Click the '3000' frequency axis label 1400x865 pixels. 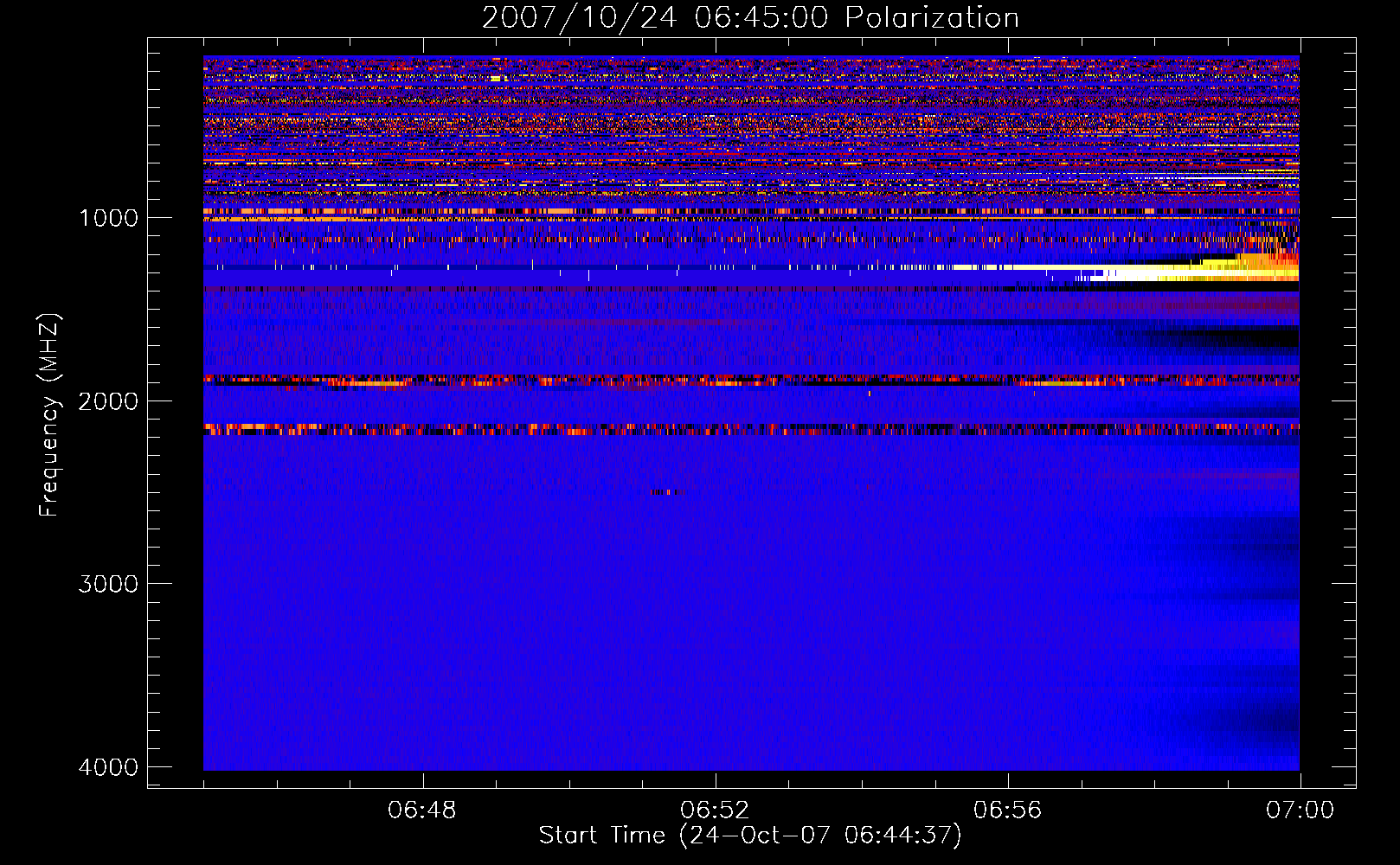(108, 584)
